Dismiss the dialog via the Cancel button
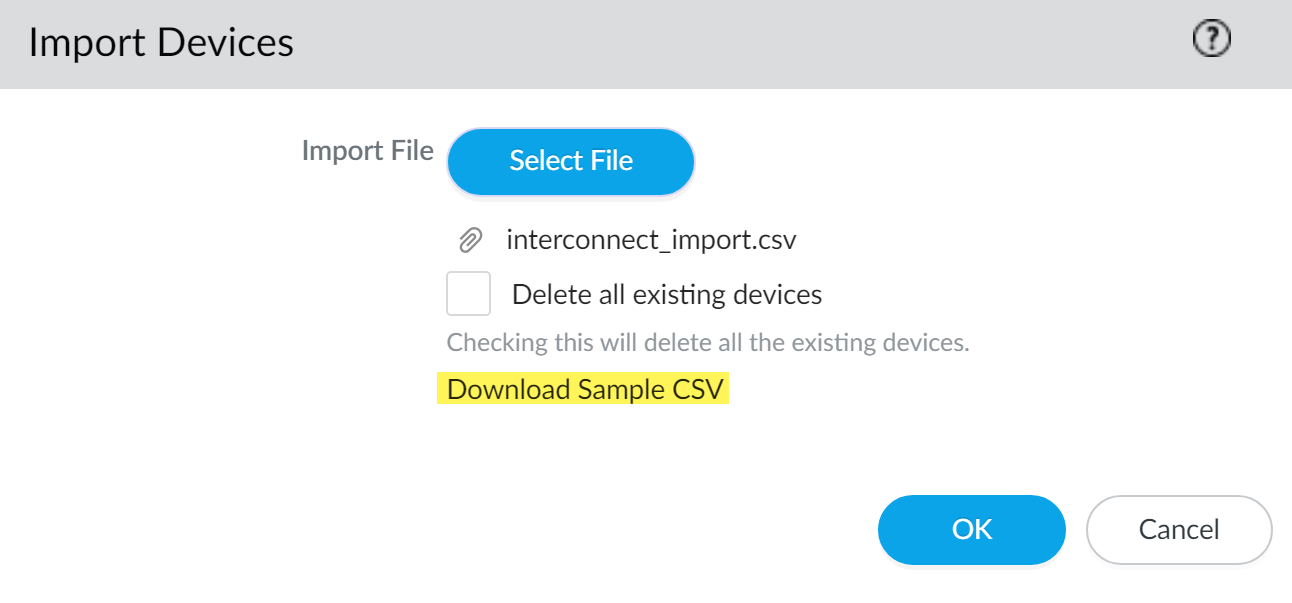Image resolution: width=1292 pixels, height=603 pixels. coord(1178,529)
